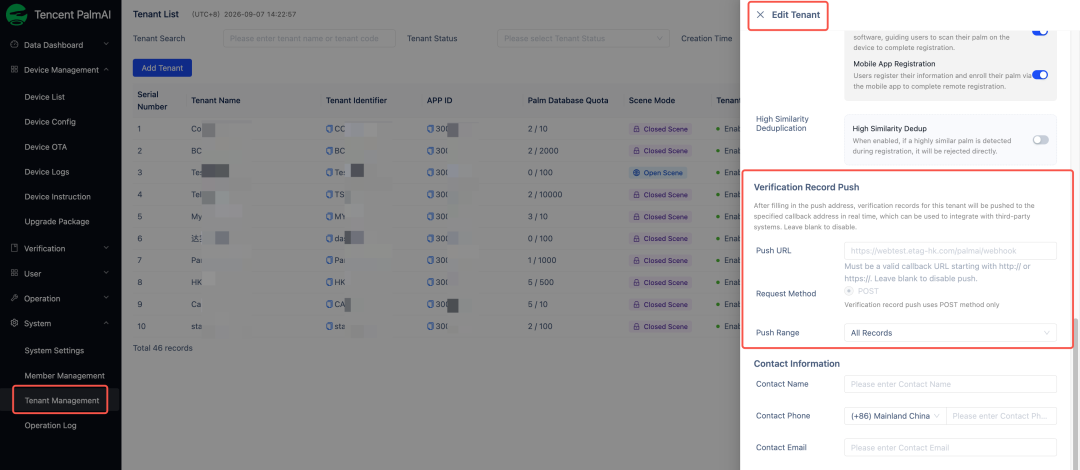1080x470 pixels.
Task: Click the User sidebar icon
Action: (14, 274)
